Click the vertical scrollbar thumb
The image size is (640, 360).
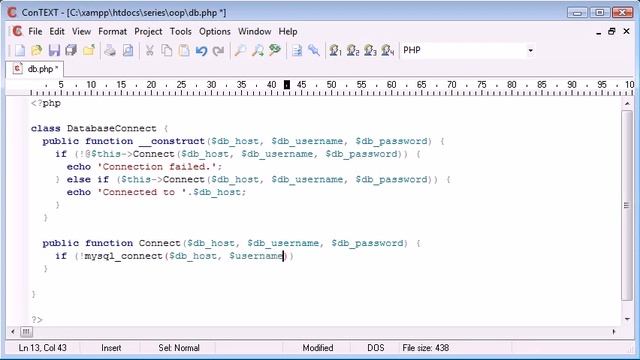[627, 205]
